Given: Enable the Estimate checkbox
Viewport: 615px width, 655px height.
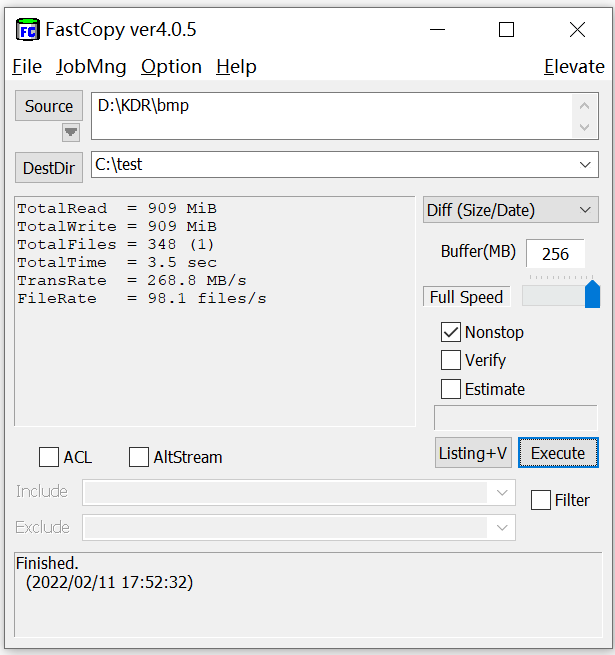Looking at the screenshot, I should (451, 389).
